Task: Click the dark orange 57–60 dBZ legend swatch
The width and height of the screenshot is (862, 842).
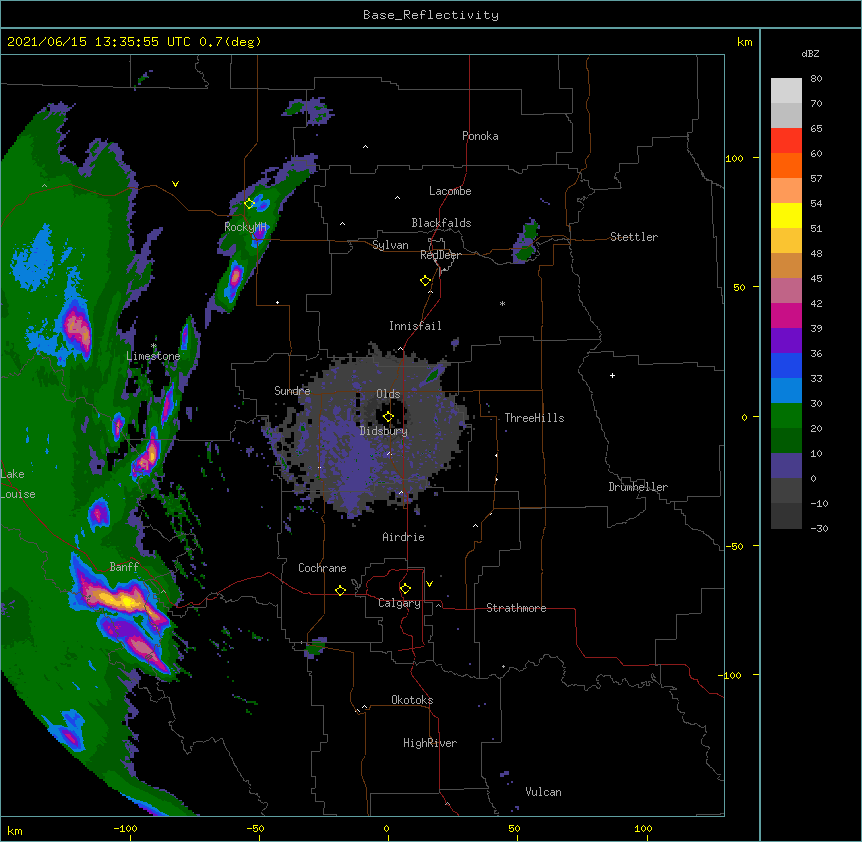Action: click(x=786, y=165)
